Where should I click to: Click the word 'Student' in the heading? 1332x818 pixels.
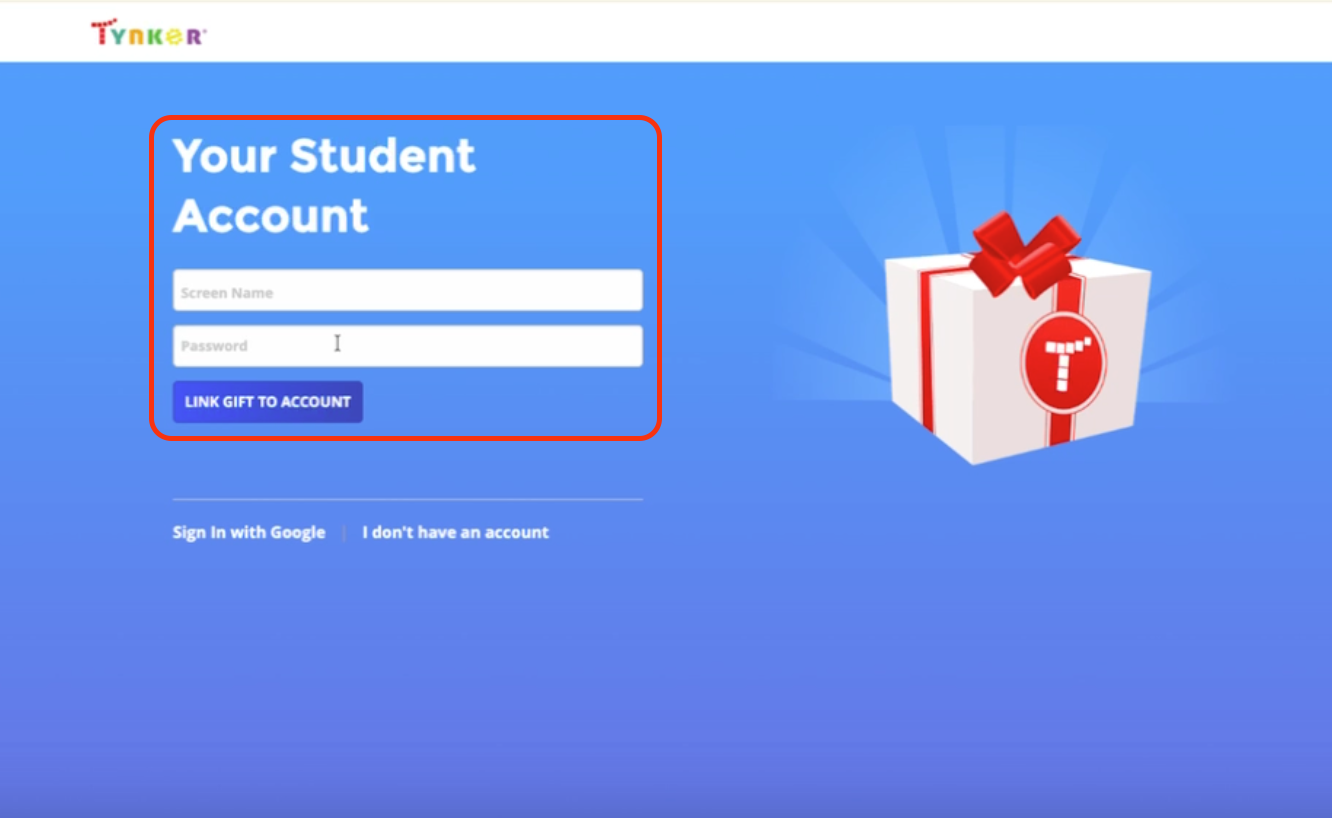click(x=382, y=156)
